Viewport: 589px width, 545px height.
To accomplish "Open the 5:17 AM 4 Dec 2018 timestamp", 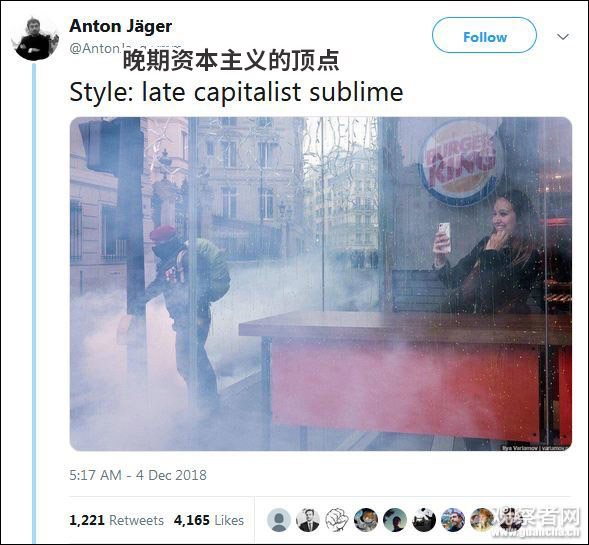I will [x=138, y=475].
